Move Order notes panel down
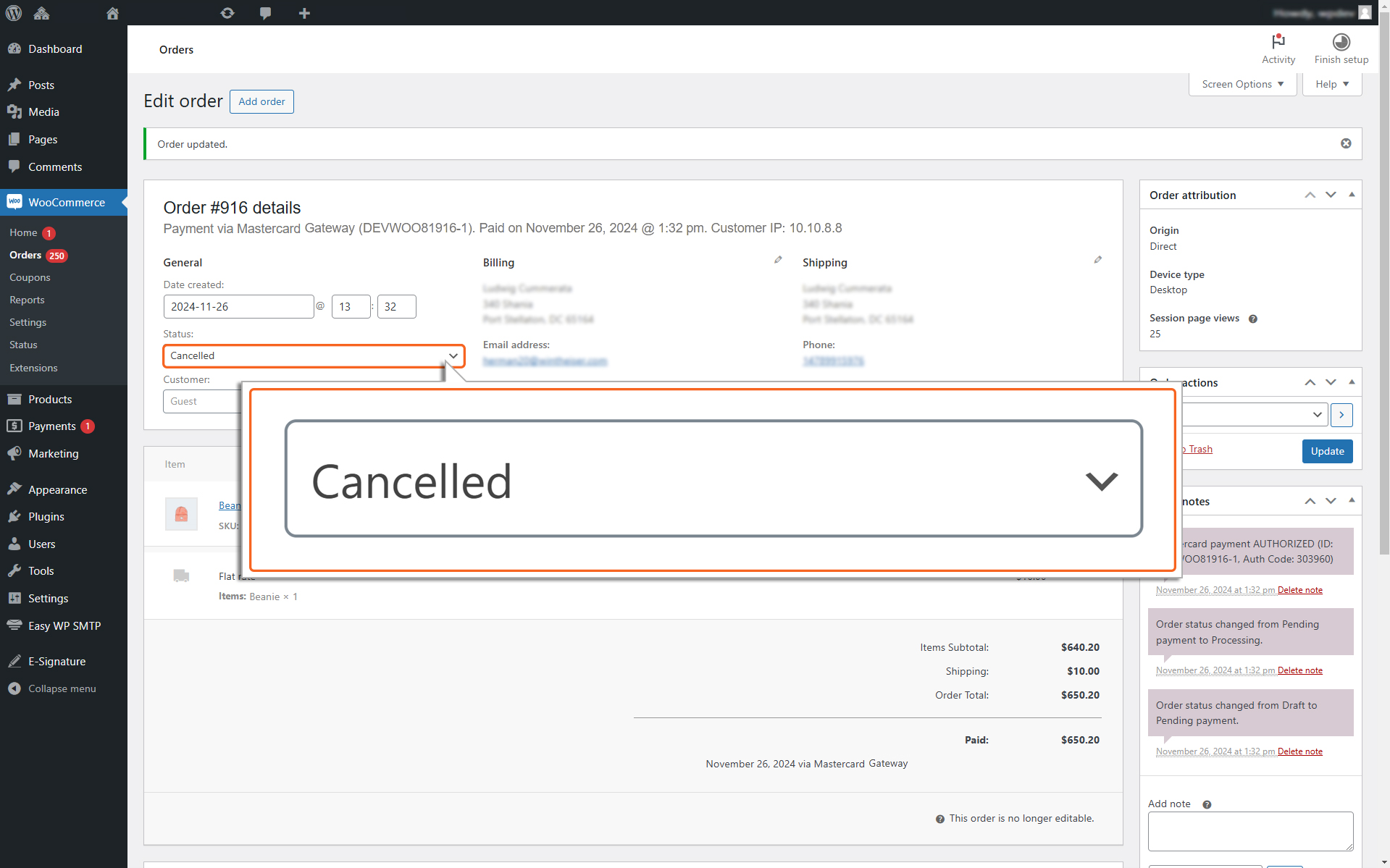This screenshot has height=868, width=1390. click(x=1331, y=501)
